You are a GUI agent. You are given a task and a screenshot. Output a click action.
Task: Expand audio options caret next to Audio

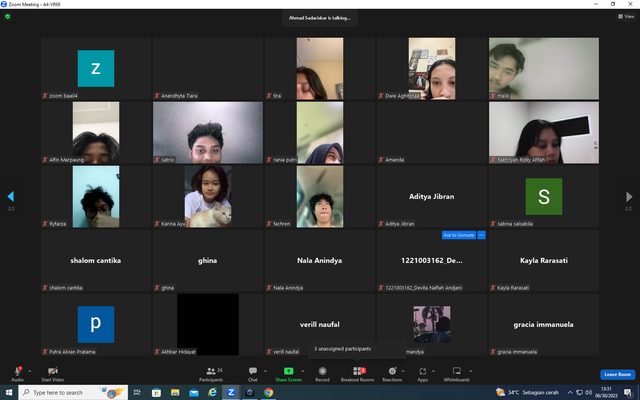(29, 371)
